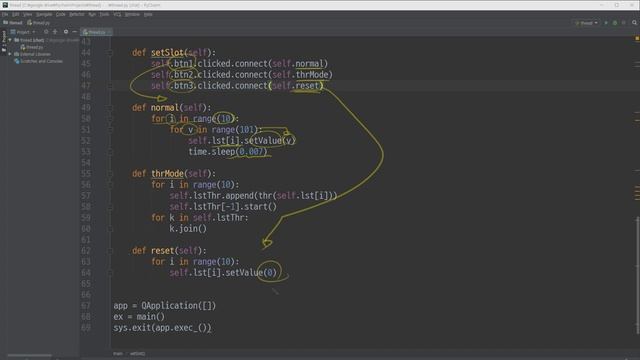The width and height of the screenshot is (640, 360).
Task: Fold the reset method at line 62
Action: click(110, 251)
